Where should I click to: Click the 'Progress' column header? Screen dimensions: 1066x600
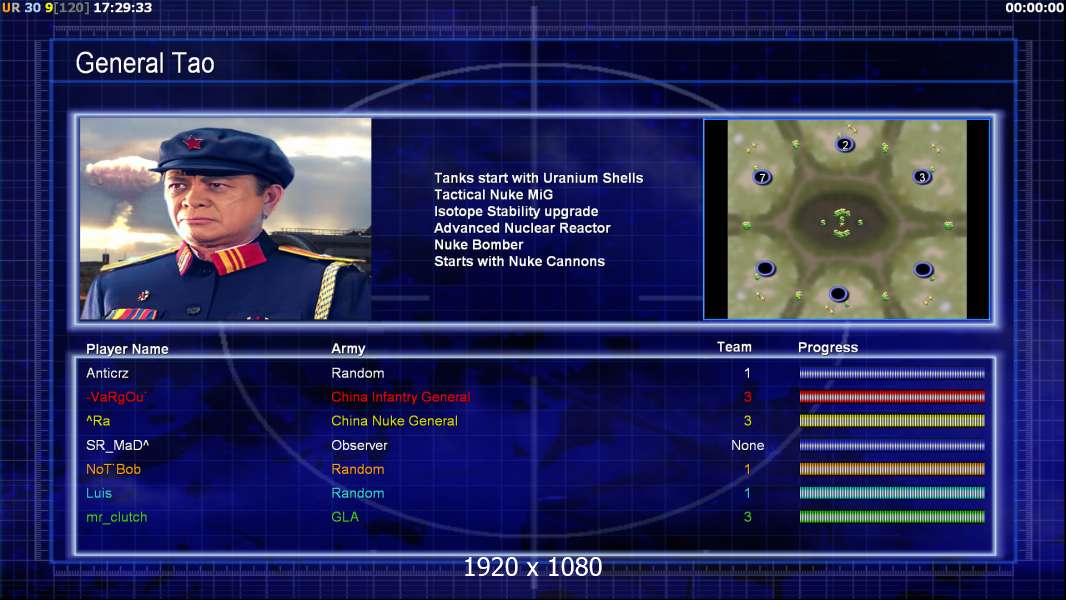click(x=827, y=347)
